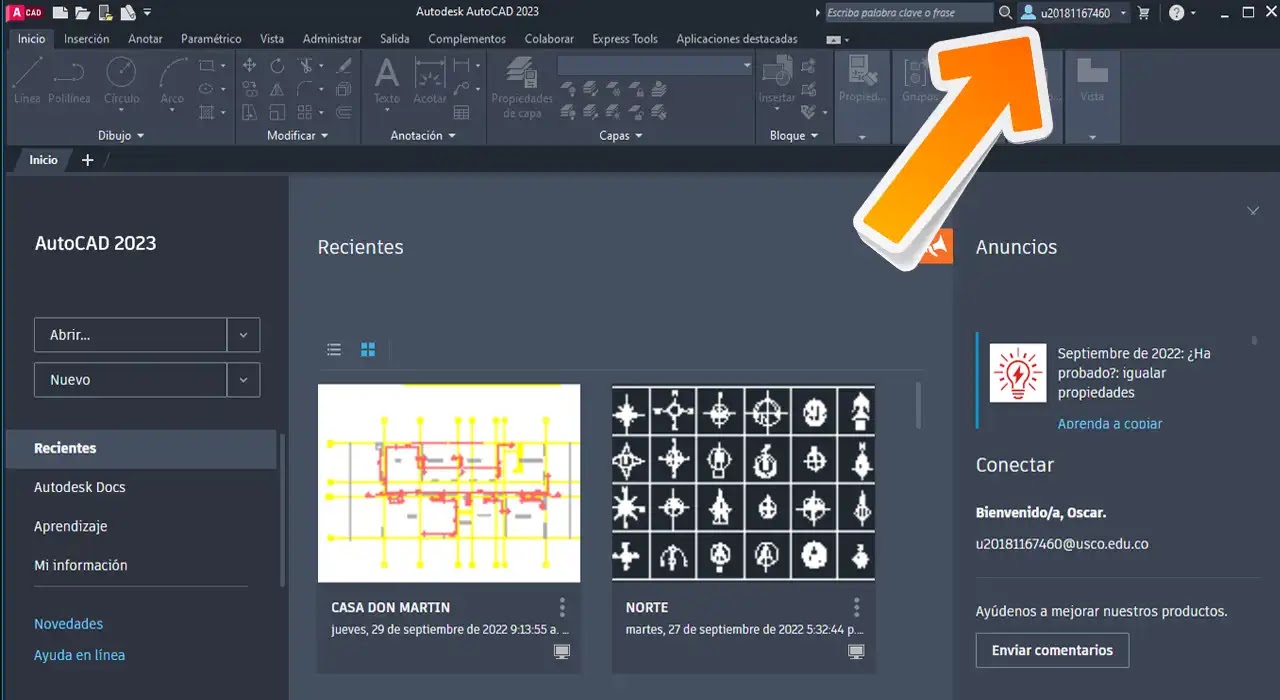Screen dimensions: 1280x700
Task: Switch recent files to list view
Action: click(334, 349)
